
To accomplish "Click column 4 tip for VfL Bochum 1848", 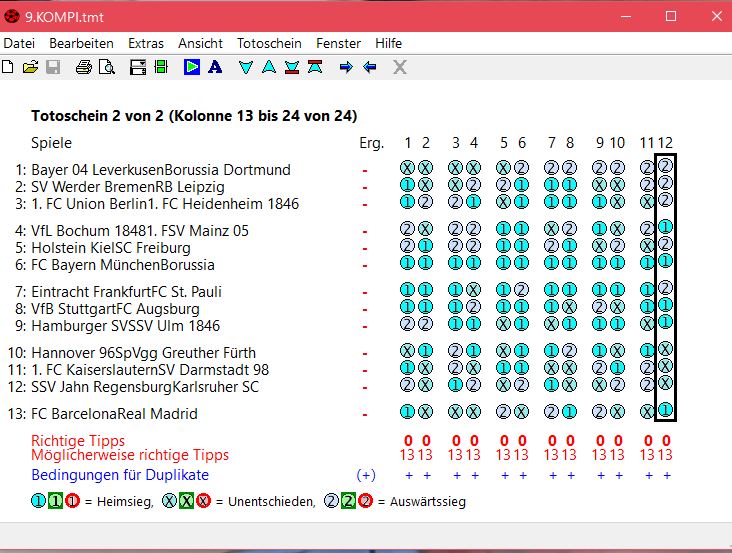I will pos(473,229).
